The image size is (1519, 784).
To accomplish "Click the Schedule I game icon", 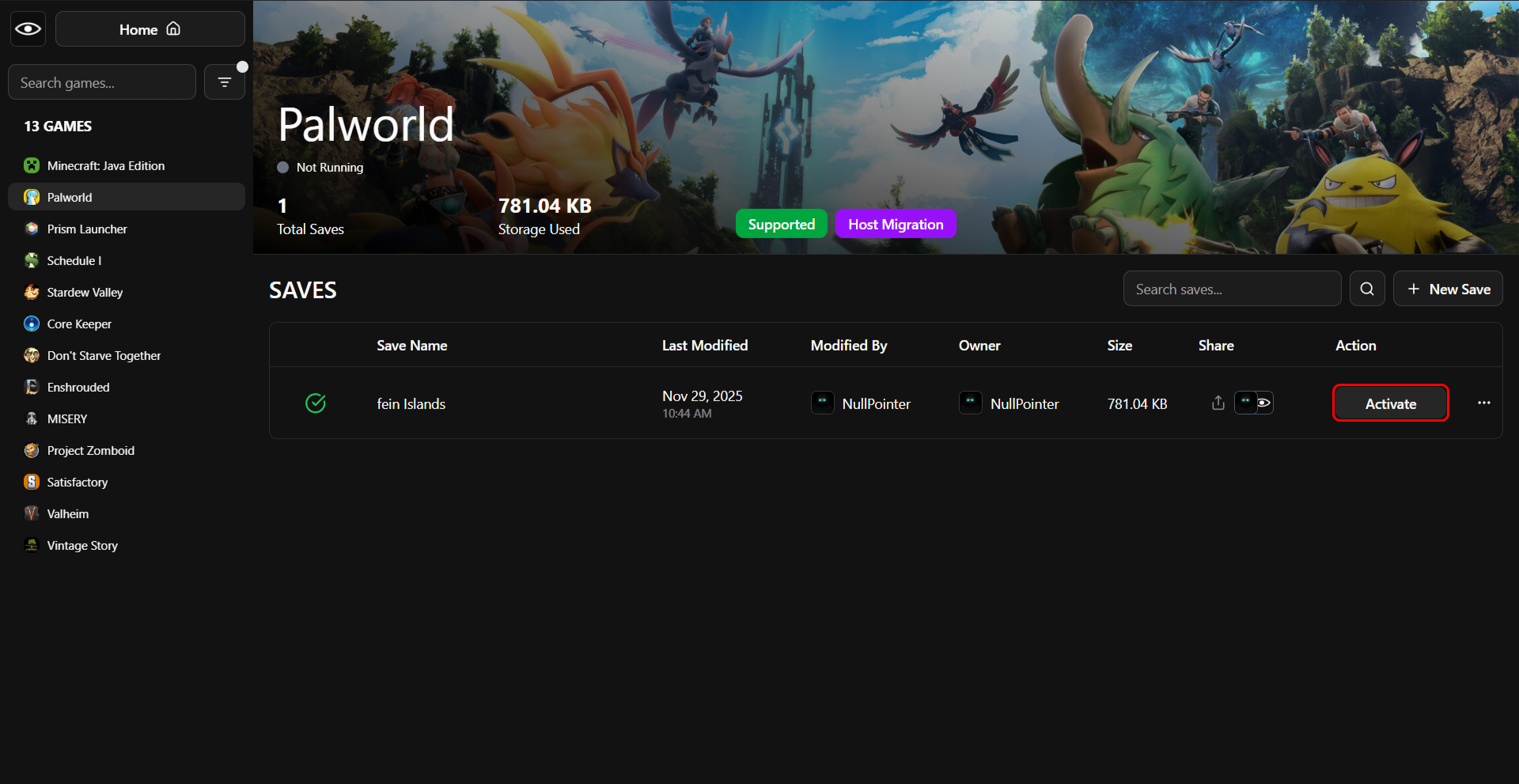I will point(32,260).
